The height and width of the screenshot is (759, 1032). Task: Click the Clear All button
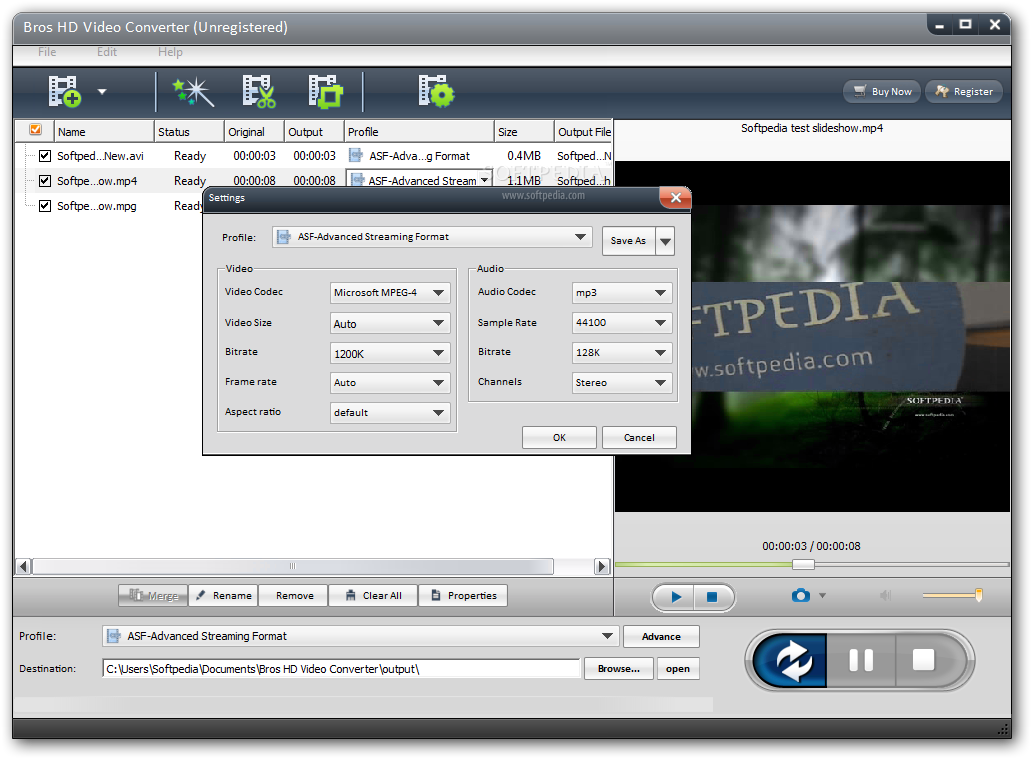click(373, 596)
